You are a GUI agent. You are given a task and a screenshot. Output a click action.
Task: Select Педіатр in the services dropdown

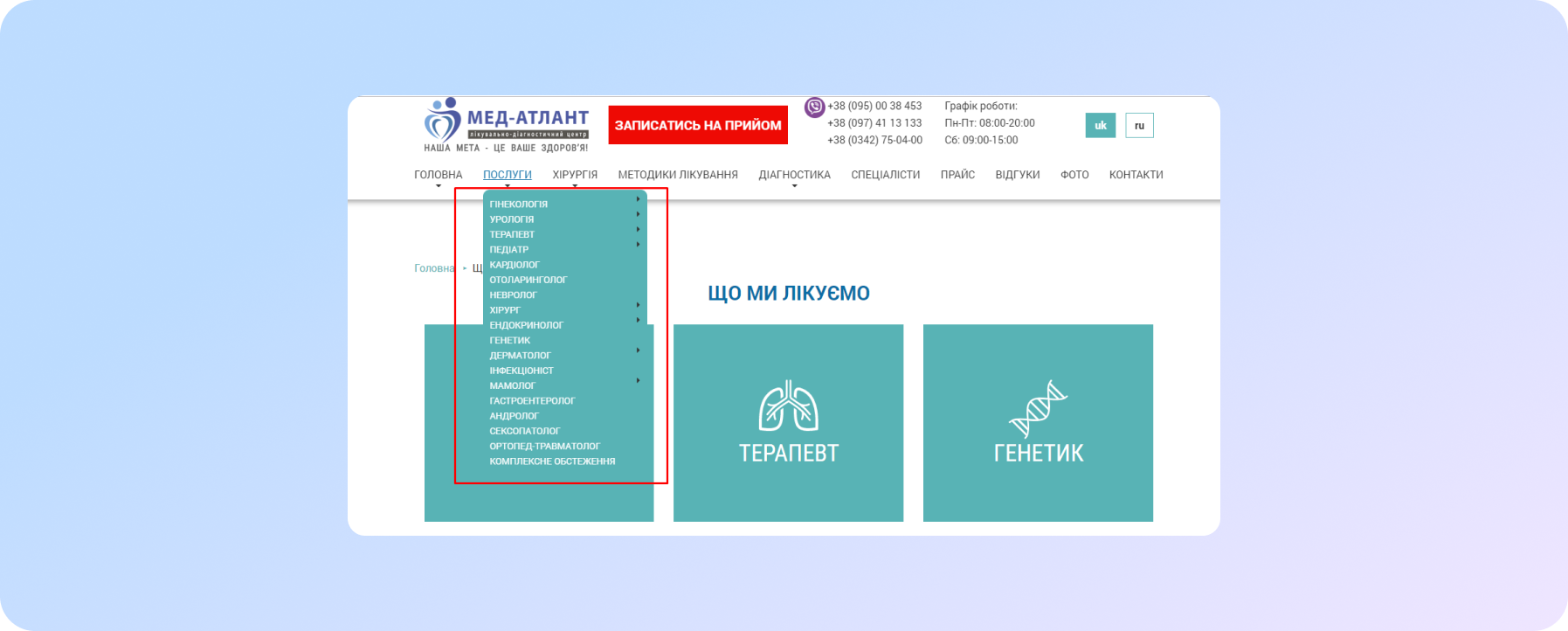point(509,250)
